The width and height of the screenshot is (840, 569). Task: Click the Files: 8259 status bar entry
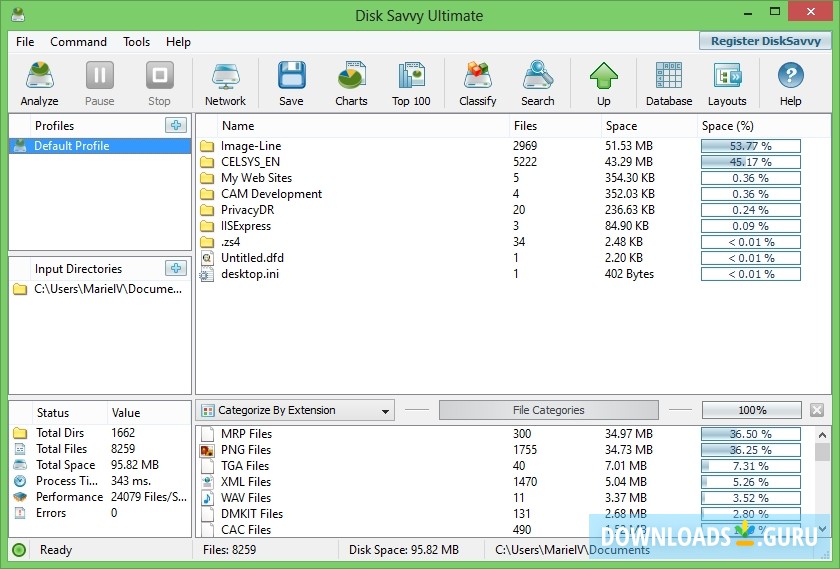tap(229, 550)
